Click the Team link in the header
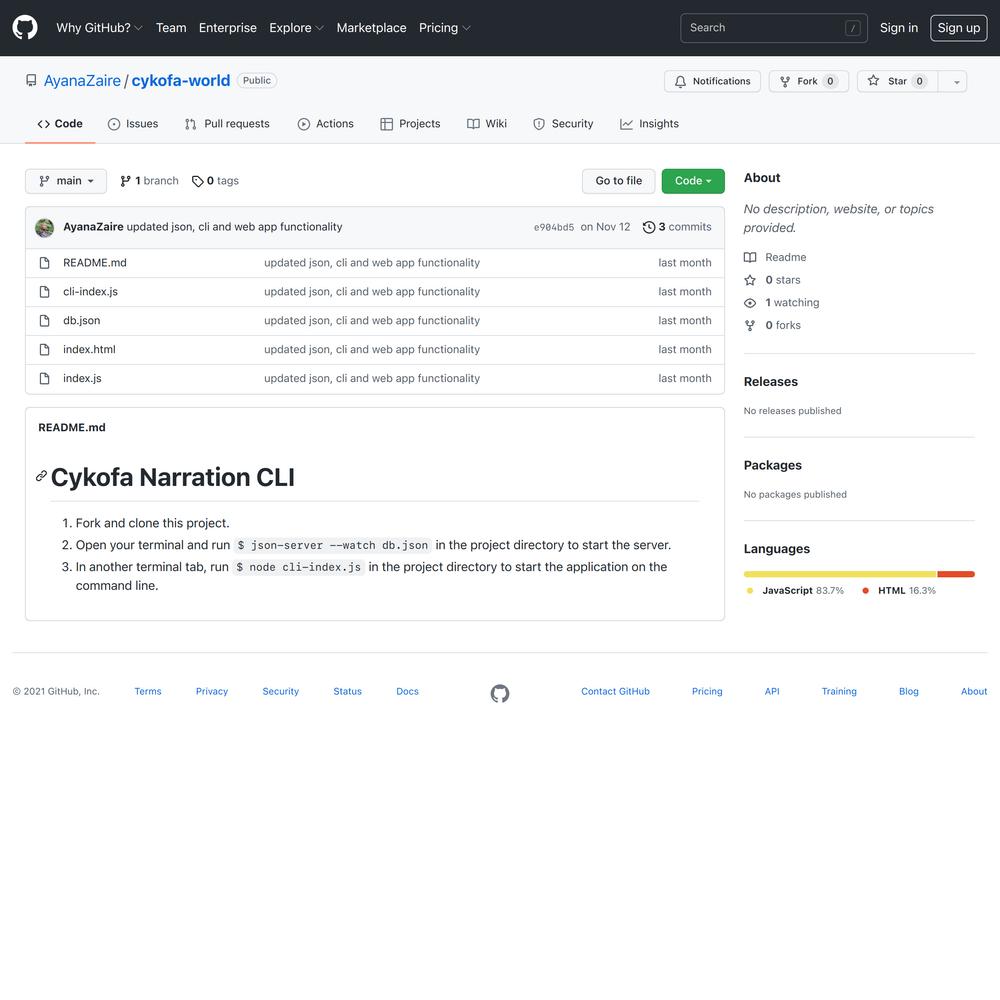 coord(171,28)
